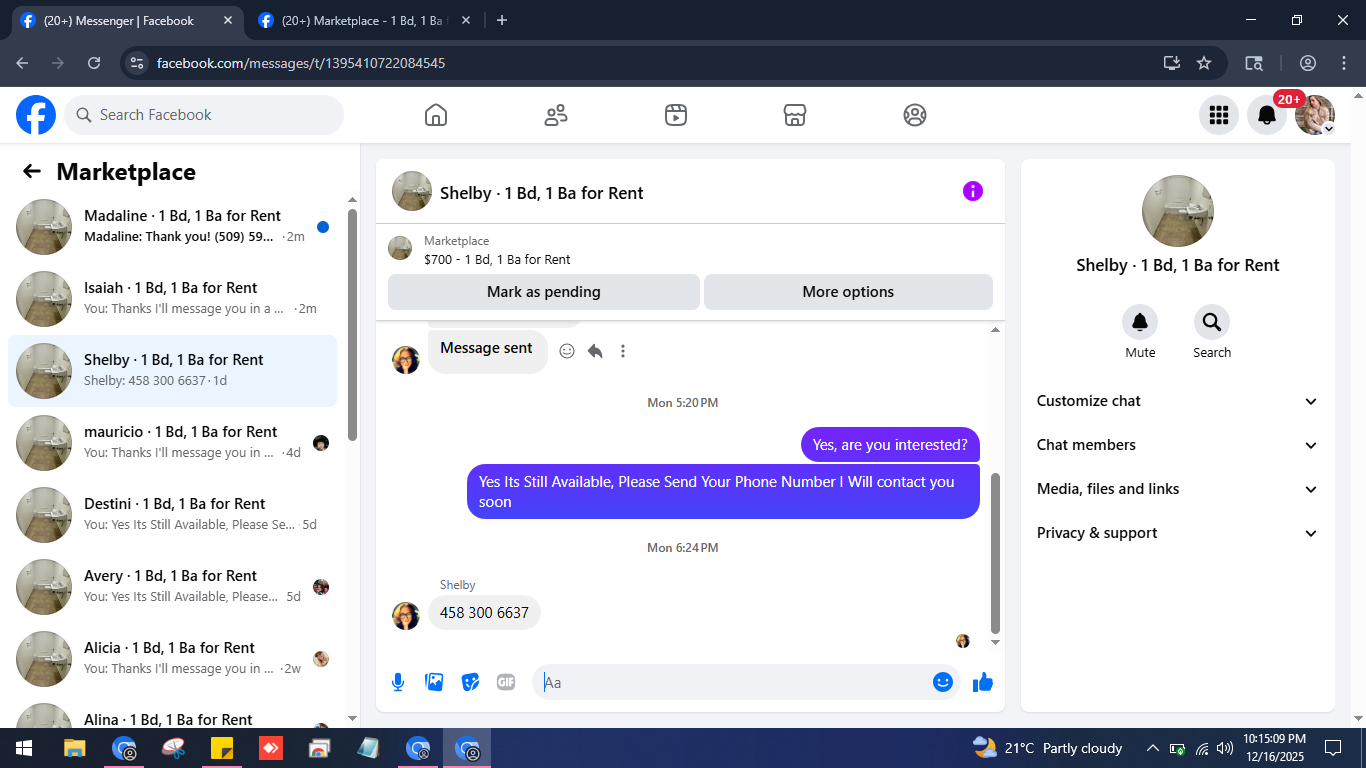
Task: Go back using Marketplace back arrow
Action: tap(32, 172)
